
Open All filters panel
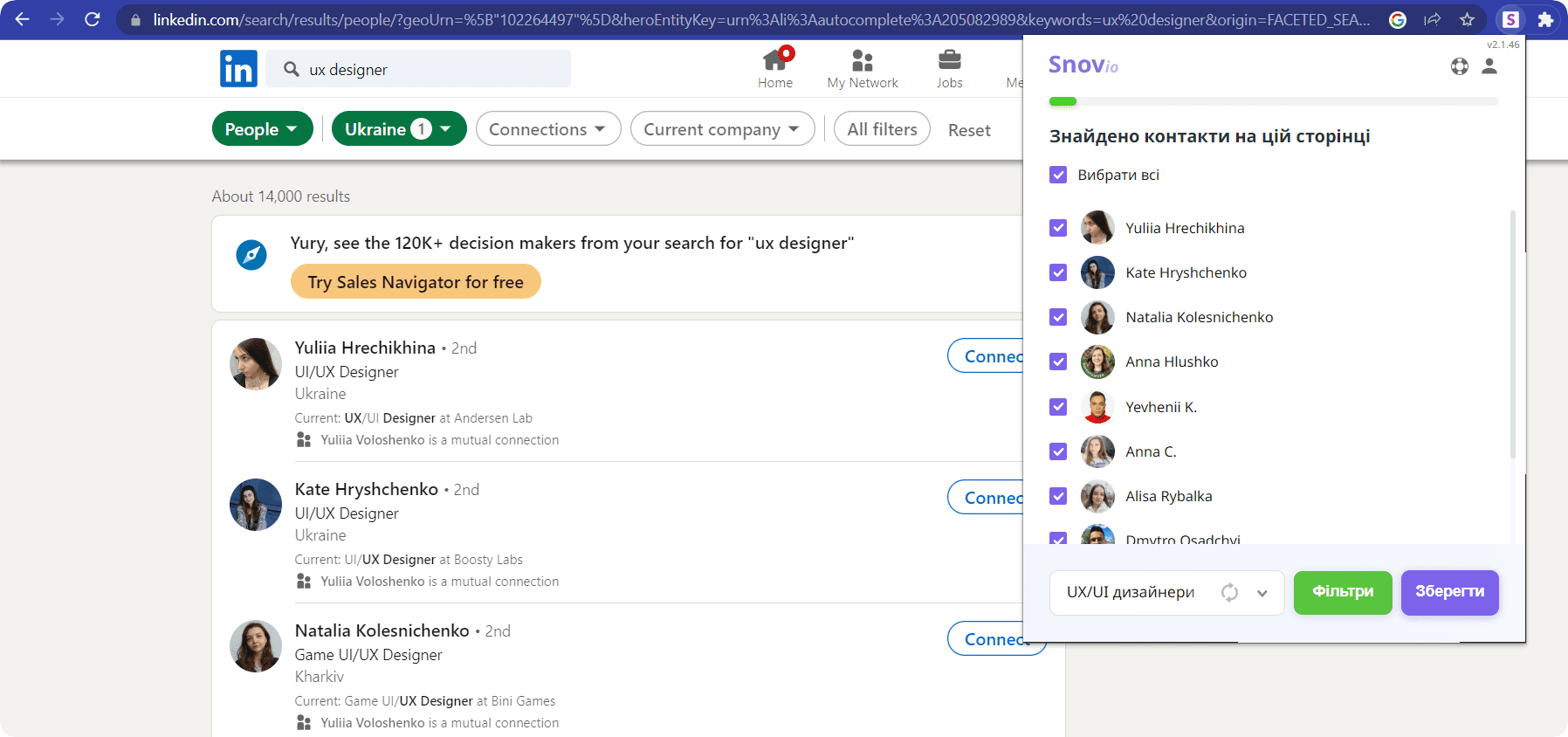[x=882, y=128]
